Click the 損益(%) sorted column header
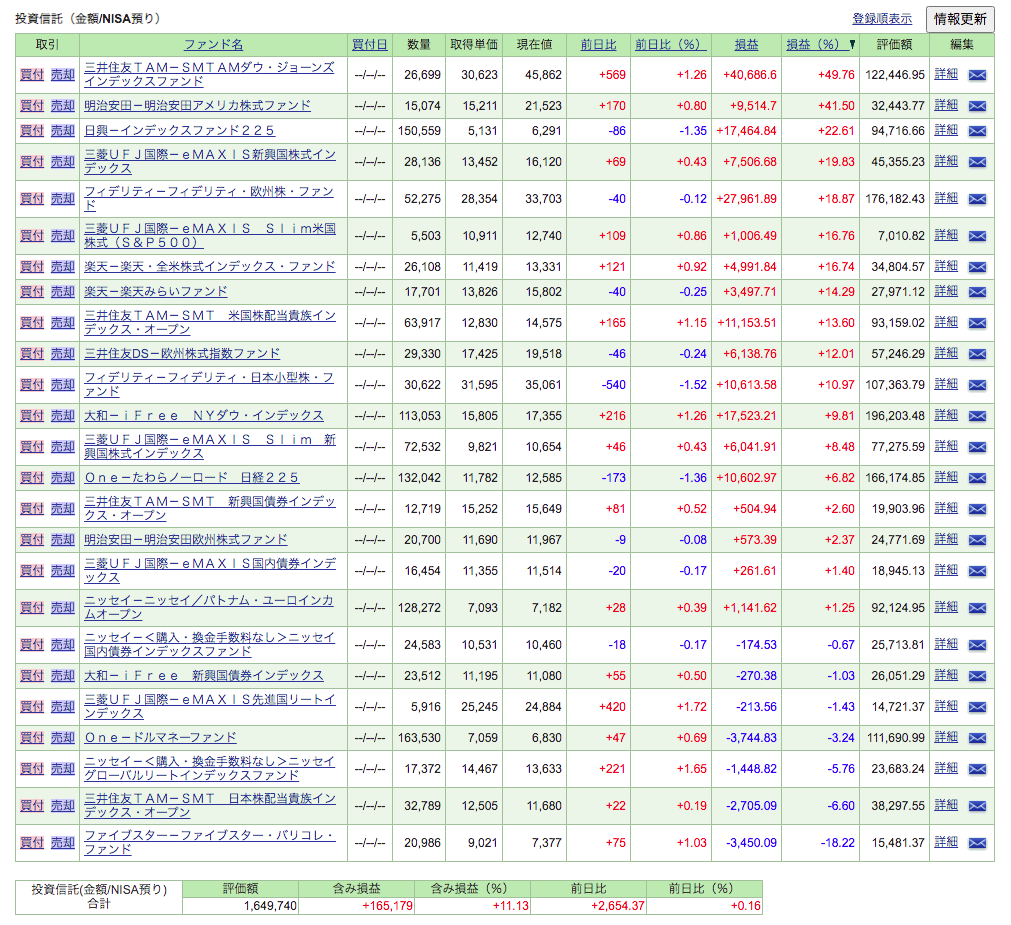Viewport: 1011px width, 925px height. 820,44
